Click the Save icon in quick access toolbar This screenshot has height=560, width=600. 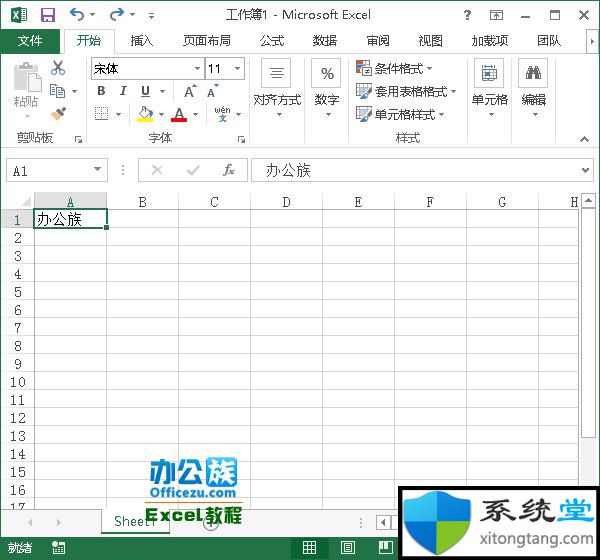point(48,15)
